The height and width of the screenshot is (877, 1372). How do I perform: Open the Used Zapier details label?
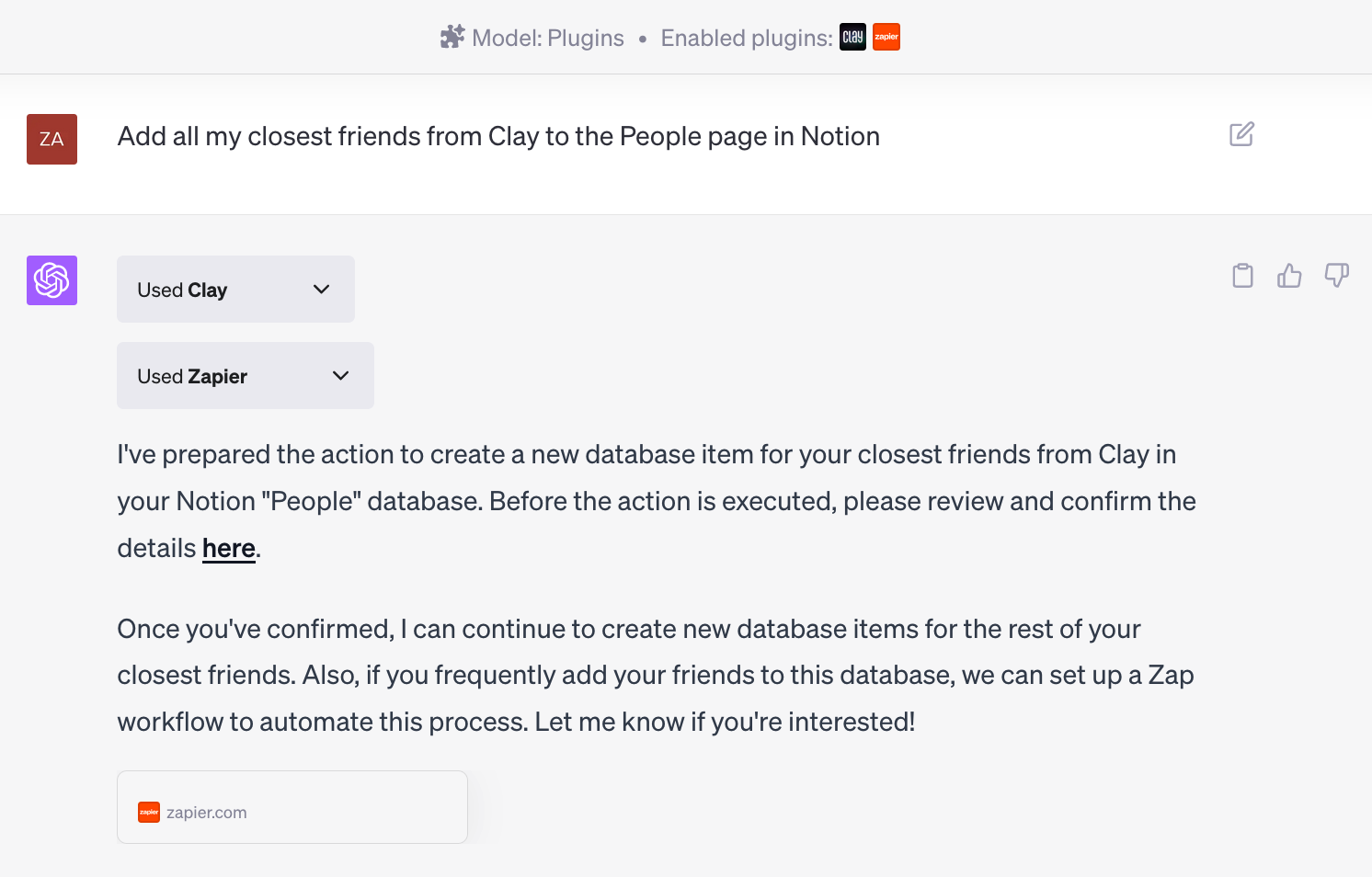click(192, 377)
